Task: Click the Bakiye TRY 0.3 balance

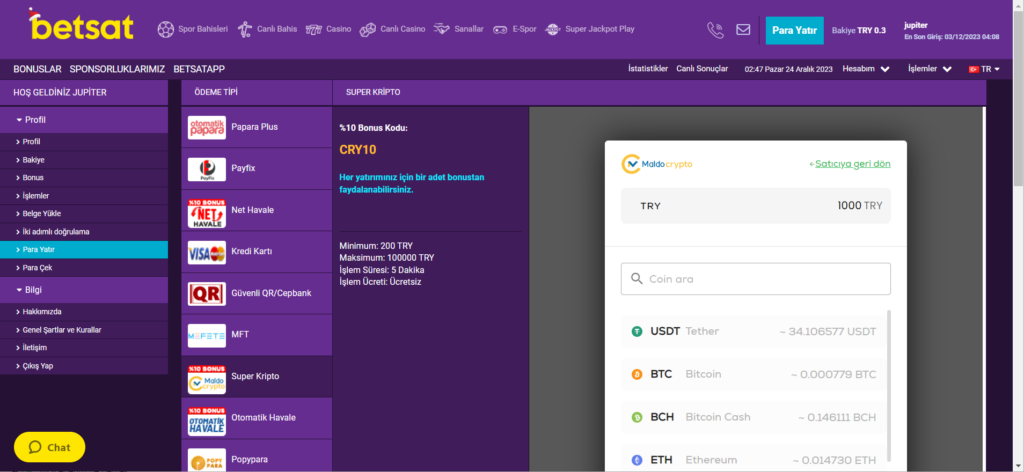Action: (859, 30)
